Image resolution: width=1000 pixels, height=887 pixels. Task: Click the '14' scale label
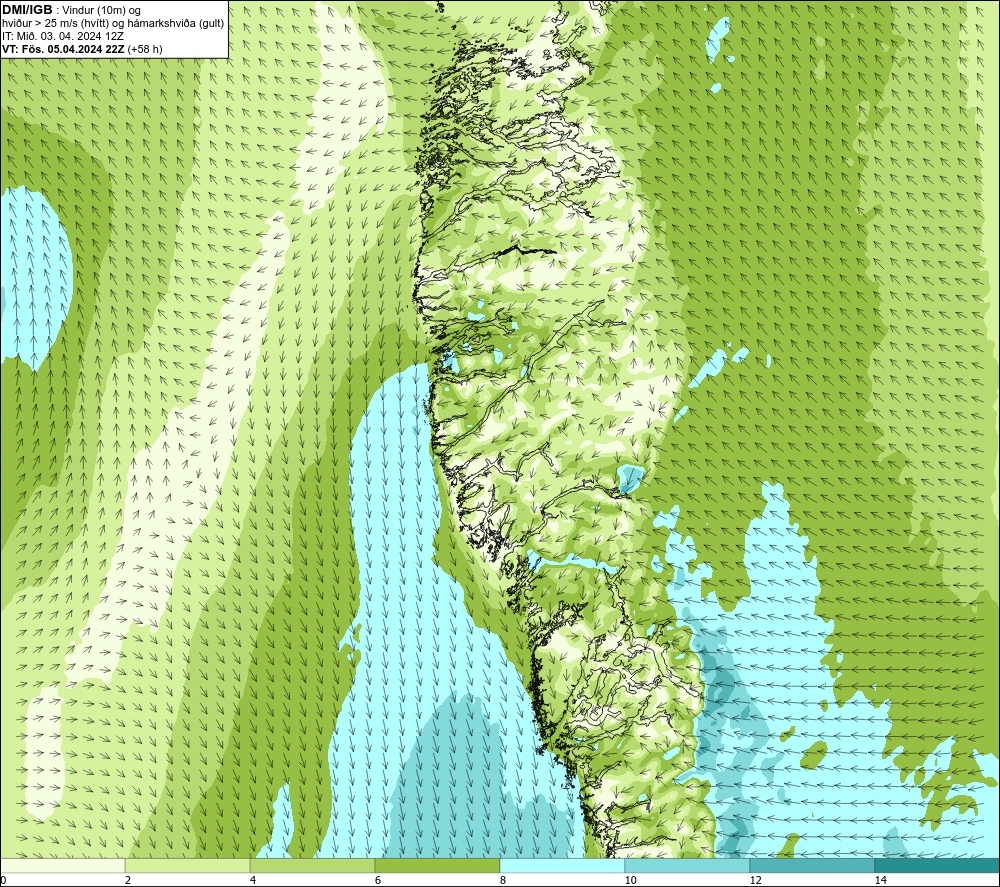pyautogui.click(x=880, y=880)
